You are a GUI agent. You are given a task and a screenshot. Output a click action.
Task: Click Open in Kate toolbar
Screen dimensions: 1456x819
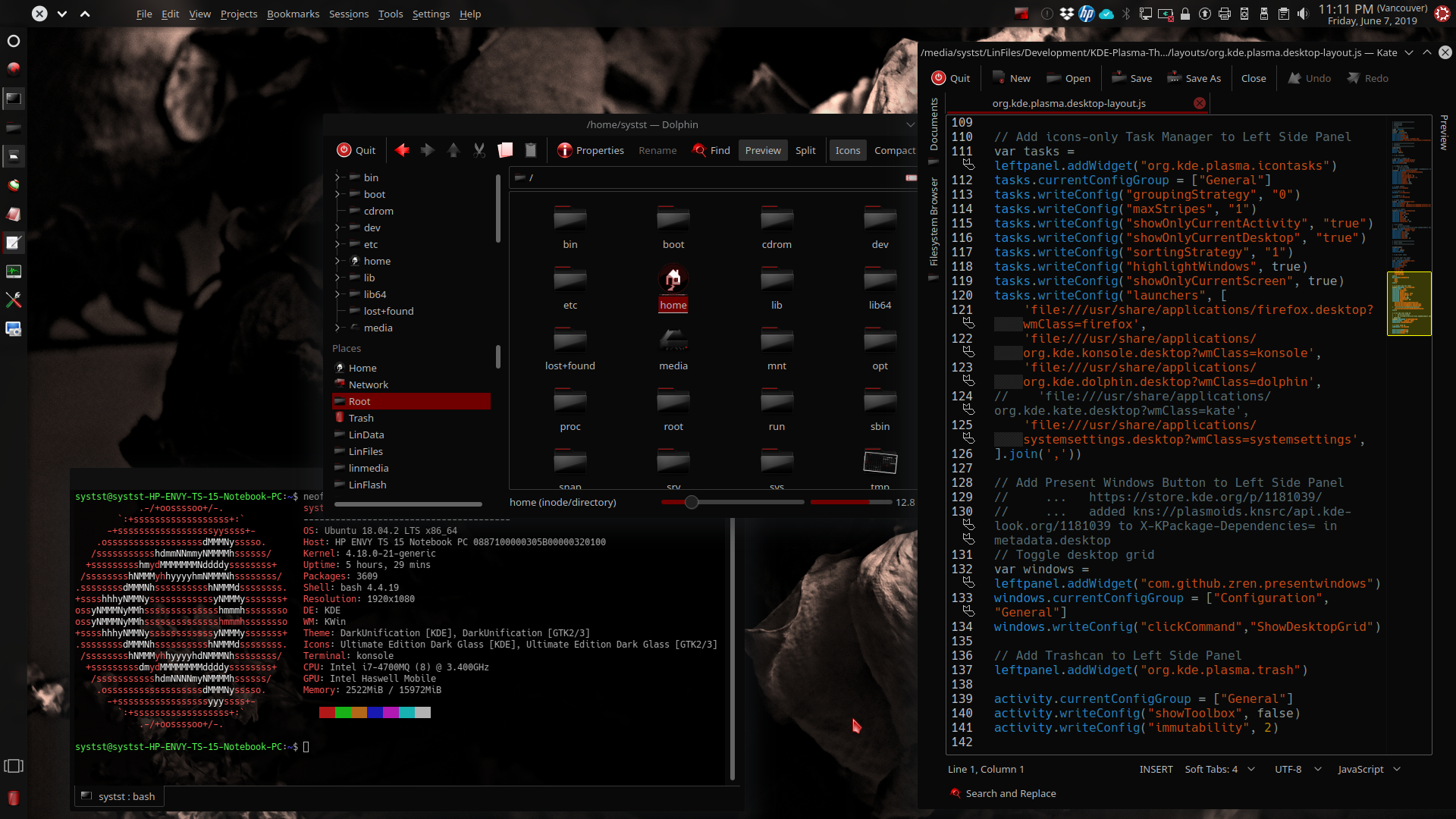tap(1068, 78)
